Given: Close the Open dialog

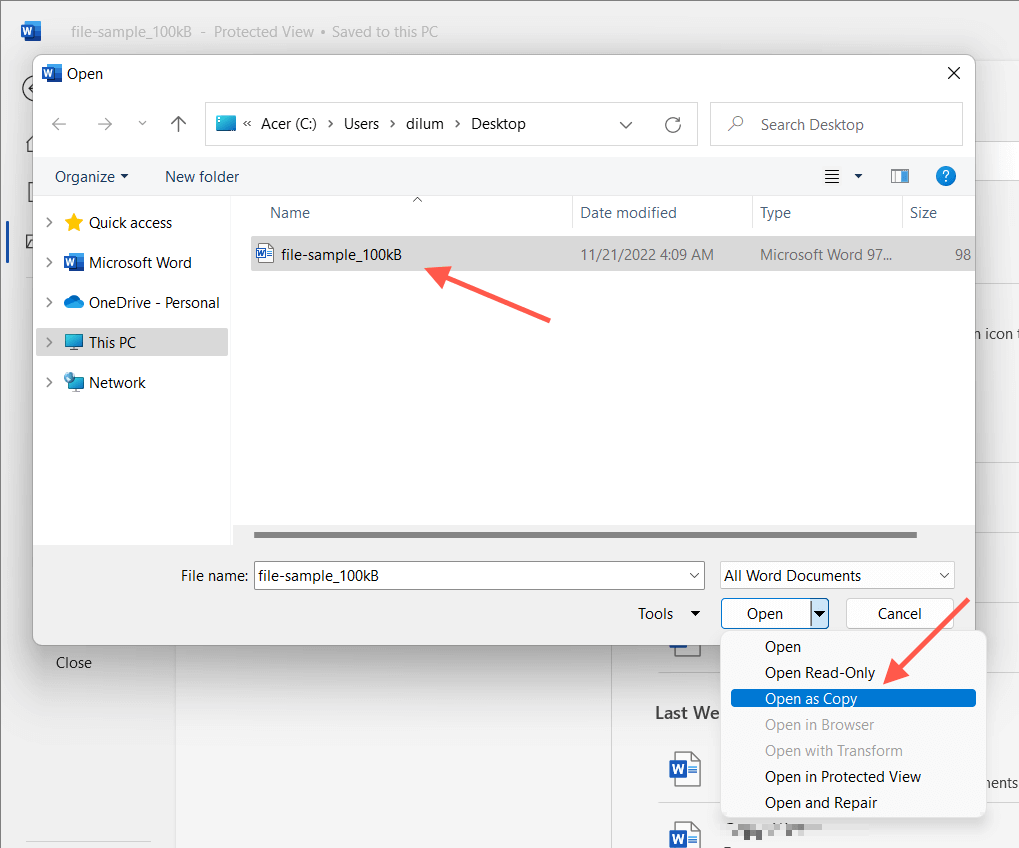Looking at the screenshot, I should click(953, 73).
